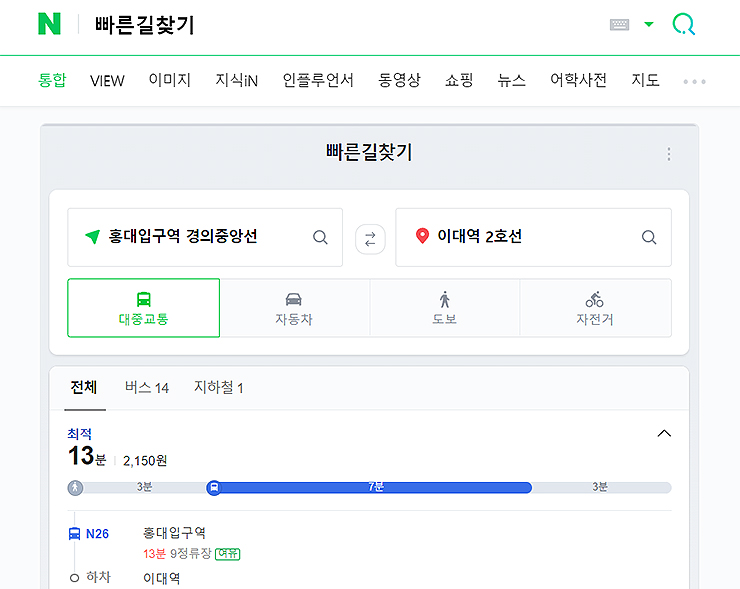The image size is (740, 589).
Task: Click the bus icon beside N26
Action: coord(75,534)
